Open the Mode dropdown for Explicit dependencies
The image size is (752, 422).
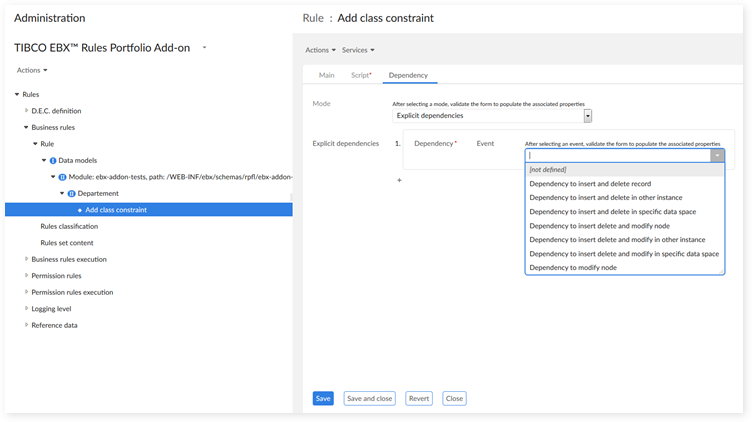pos(588,116)
